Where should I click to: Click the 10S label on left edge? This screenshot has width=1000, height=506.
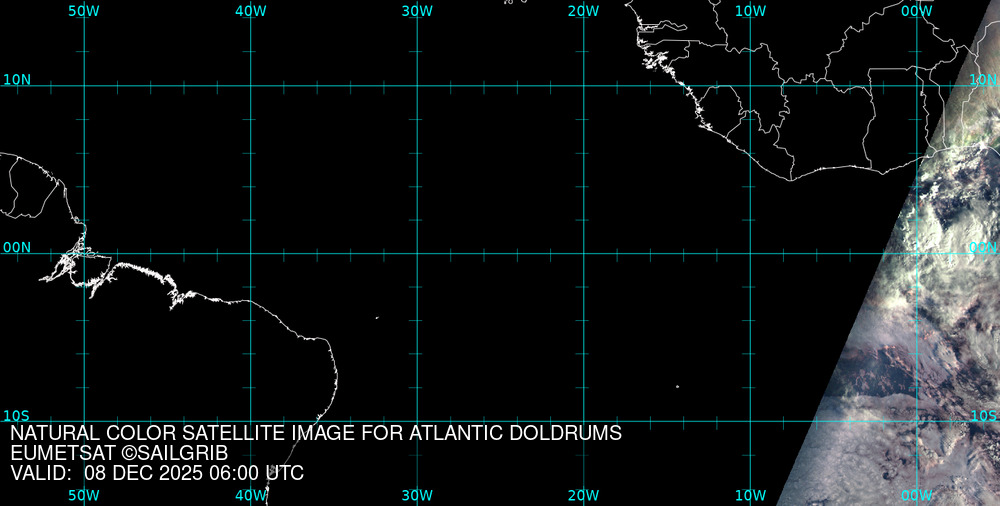pyautogui.click(x=17, y=415)
